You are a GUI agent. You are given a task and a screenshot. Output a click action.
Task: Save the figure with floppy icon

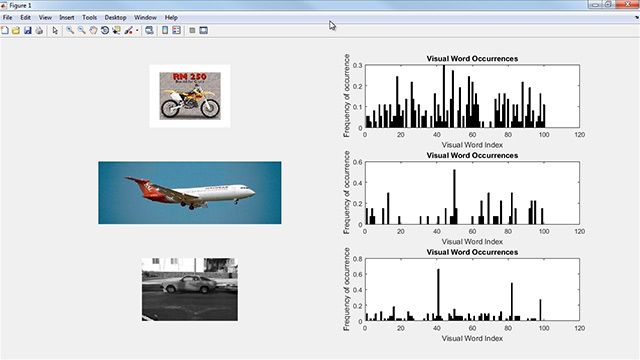pos(27,31)
